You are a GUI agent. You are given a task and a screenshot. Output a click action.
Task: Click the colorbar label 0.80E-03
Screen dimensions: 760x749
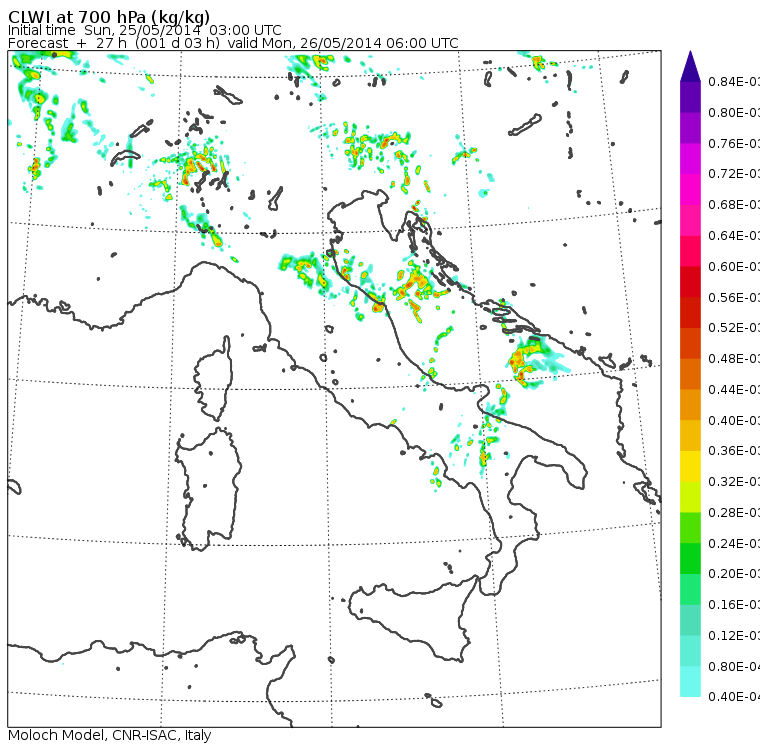pos(734,112)
